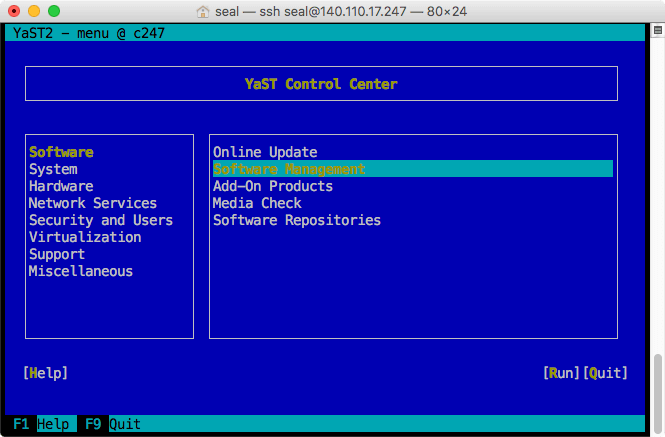Choose the Virtualization category

(x=84, y=237)
